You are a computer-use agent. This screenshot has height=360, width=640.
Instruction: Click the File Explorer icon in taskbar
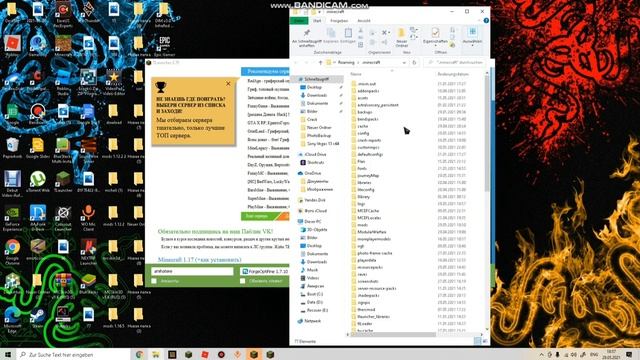(x=156, y=354)
